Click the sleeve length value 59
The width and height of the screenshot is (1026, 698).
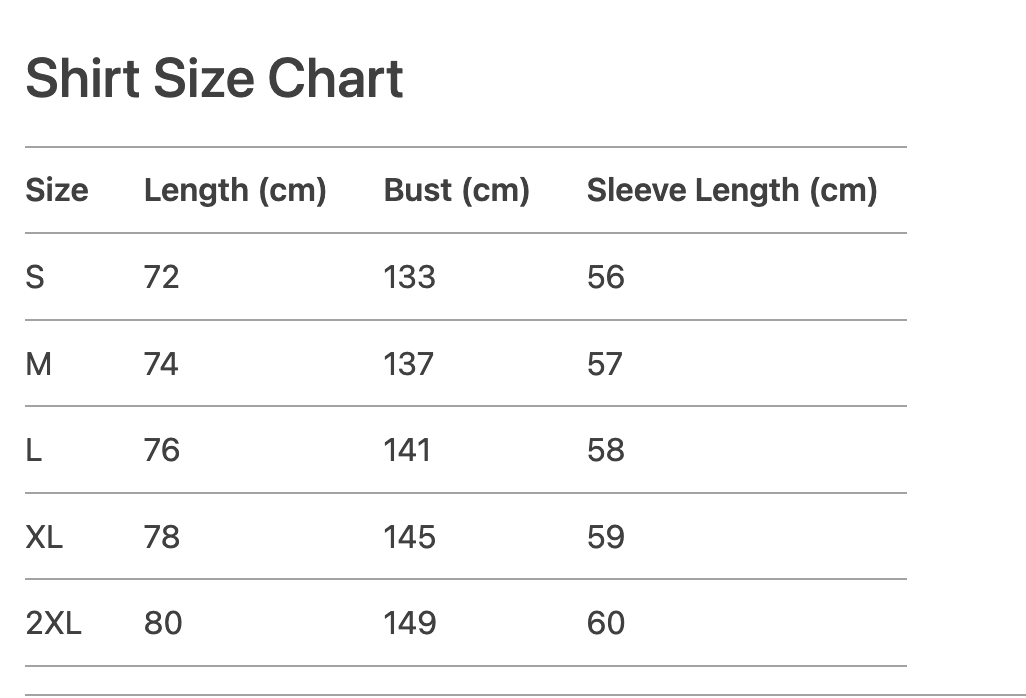tap(606, 537)
